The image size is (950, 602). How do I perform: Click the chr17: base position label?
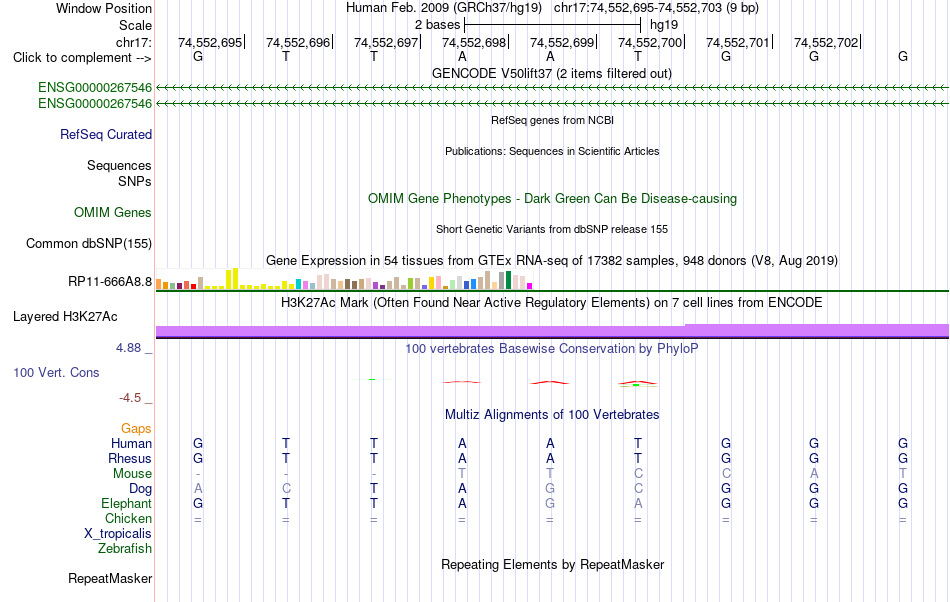pos(134,42)
